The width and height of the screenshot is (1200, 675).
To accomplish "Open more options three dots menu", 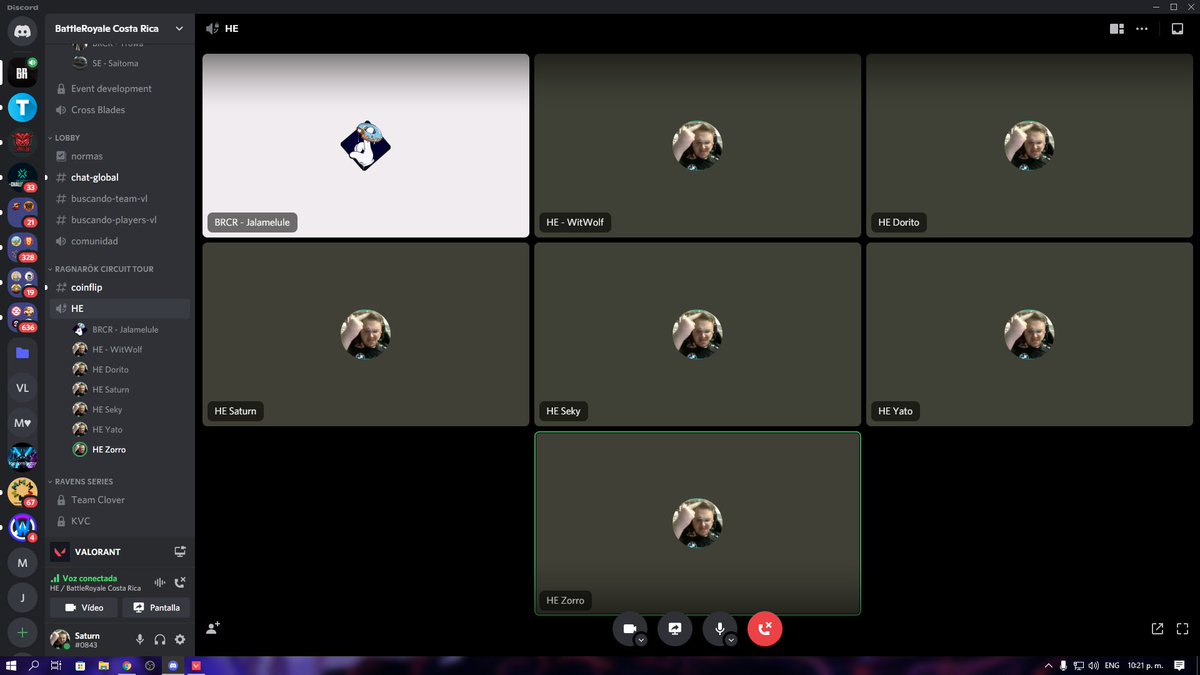I will pyautogui.click(x=1141, y=29).
